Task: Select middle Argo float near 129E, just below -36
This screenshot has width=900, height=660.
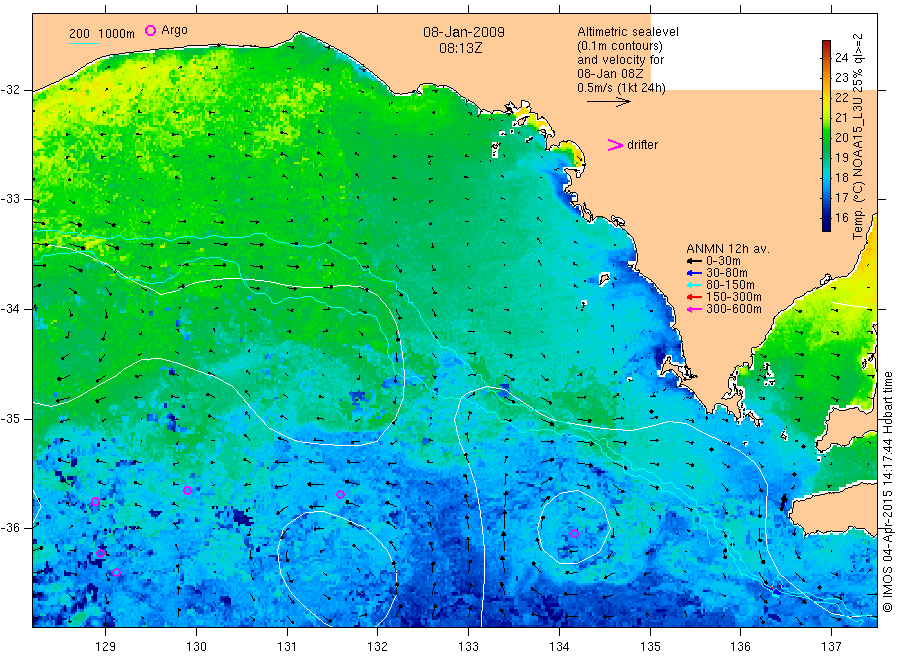Action: [100, 554]
